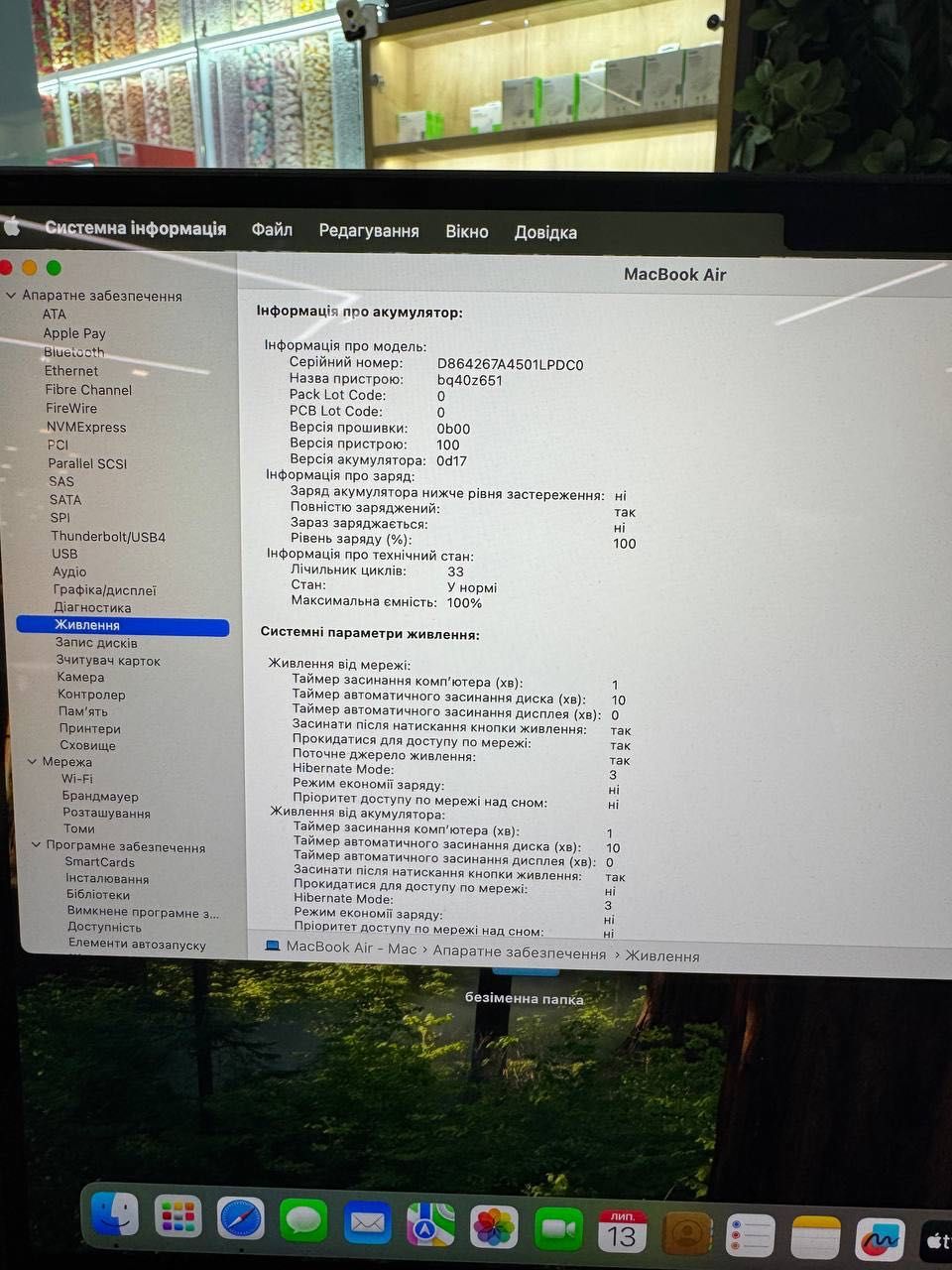Open the Системна інформація app menu
The image size is (952, 1270).
coord(135,228)
